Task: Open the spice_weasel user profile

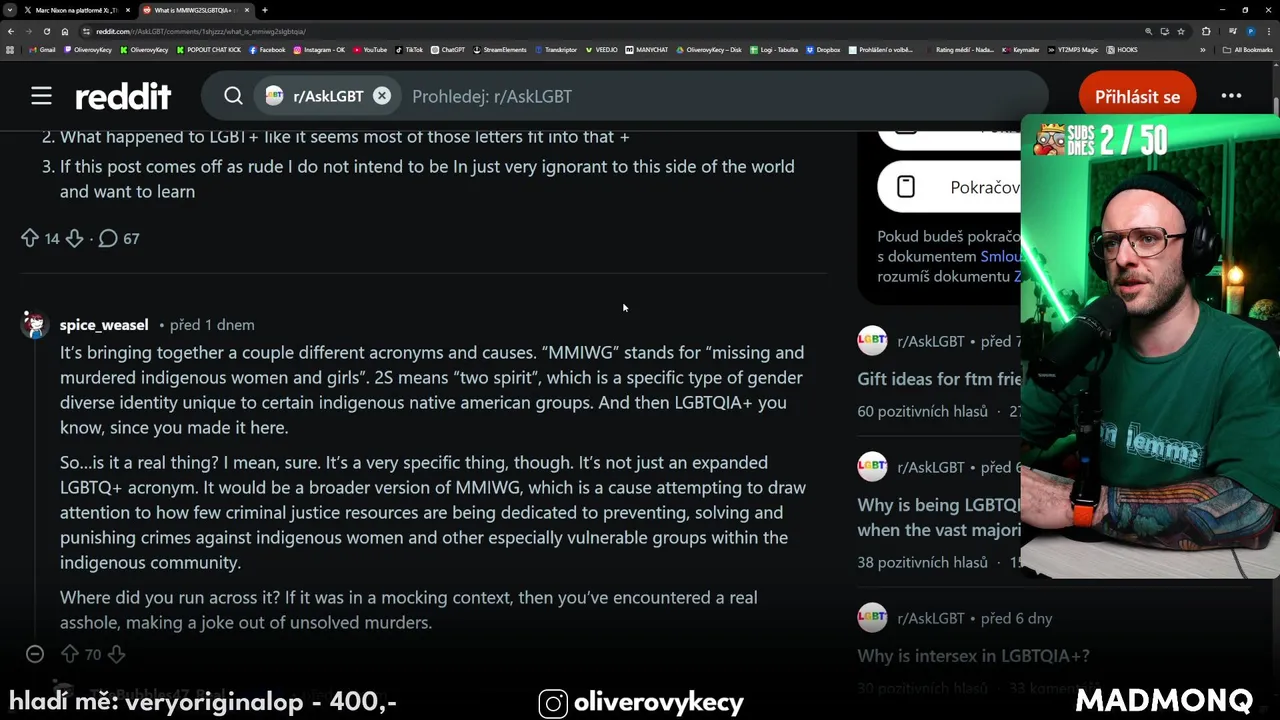Action: coord(104,325)
